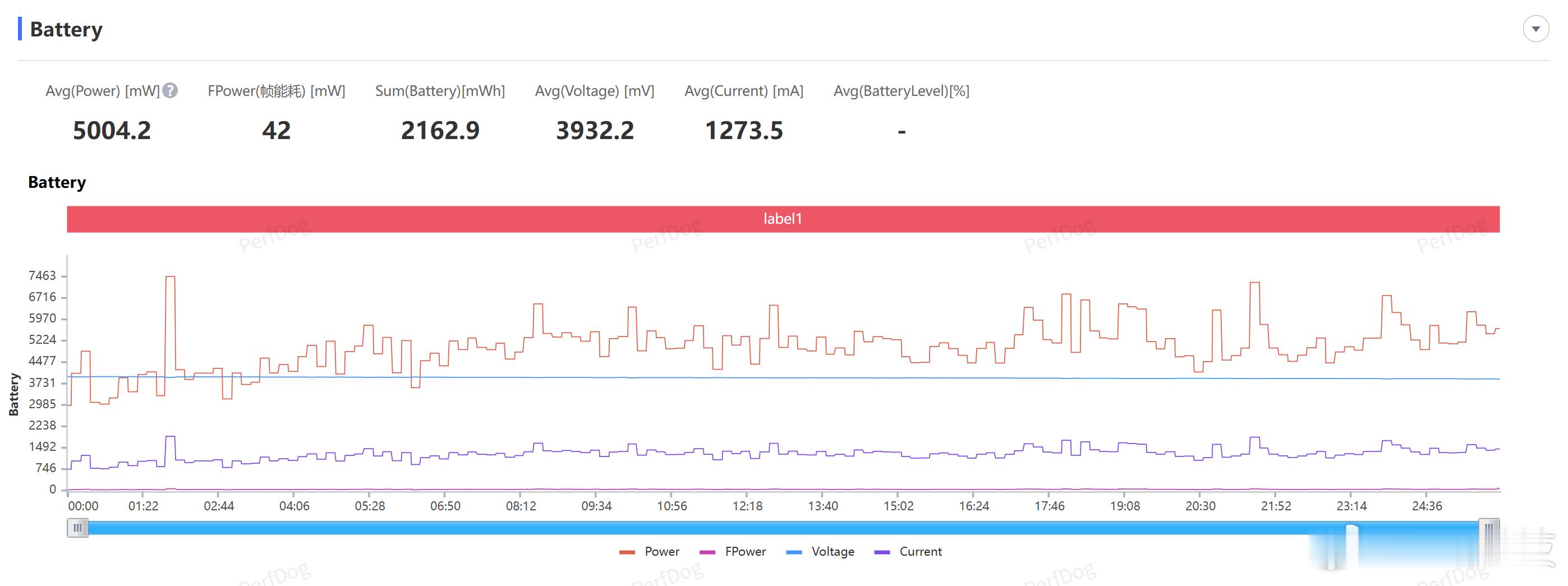1568x586 pixels.
Task: Toggle the Current series in the legend
Action: click(x=908, y=551)
